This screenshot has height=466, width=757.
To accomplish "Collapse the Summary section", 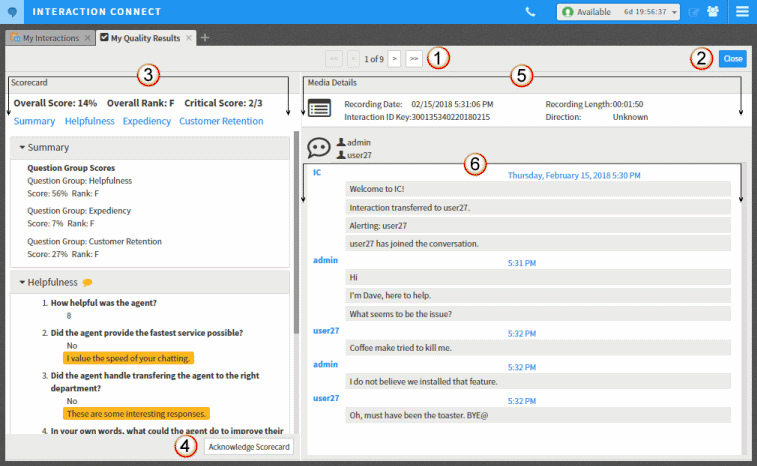I will click(x=22, y=147).
